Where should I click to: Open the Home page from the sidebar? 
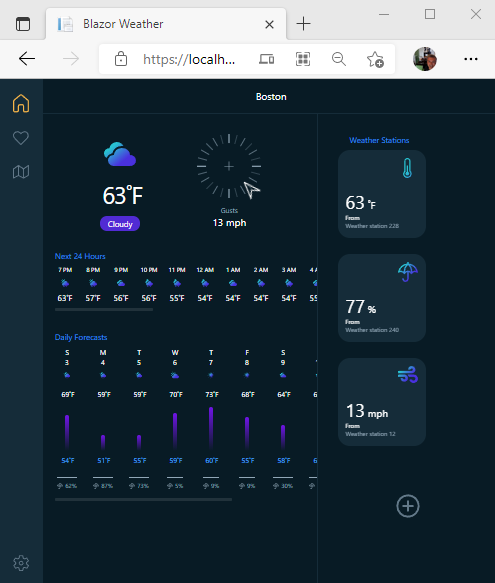pos(21,103)
